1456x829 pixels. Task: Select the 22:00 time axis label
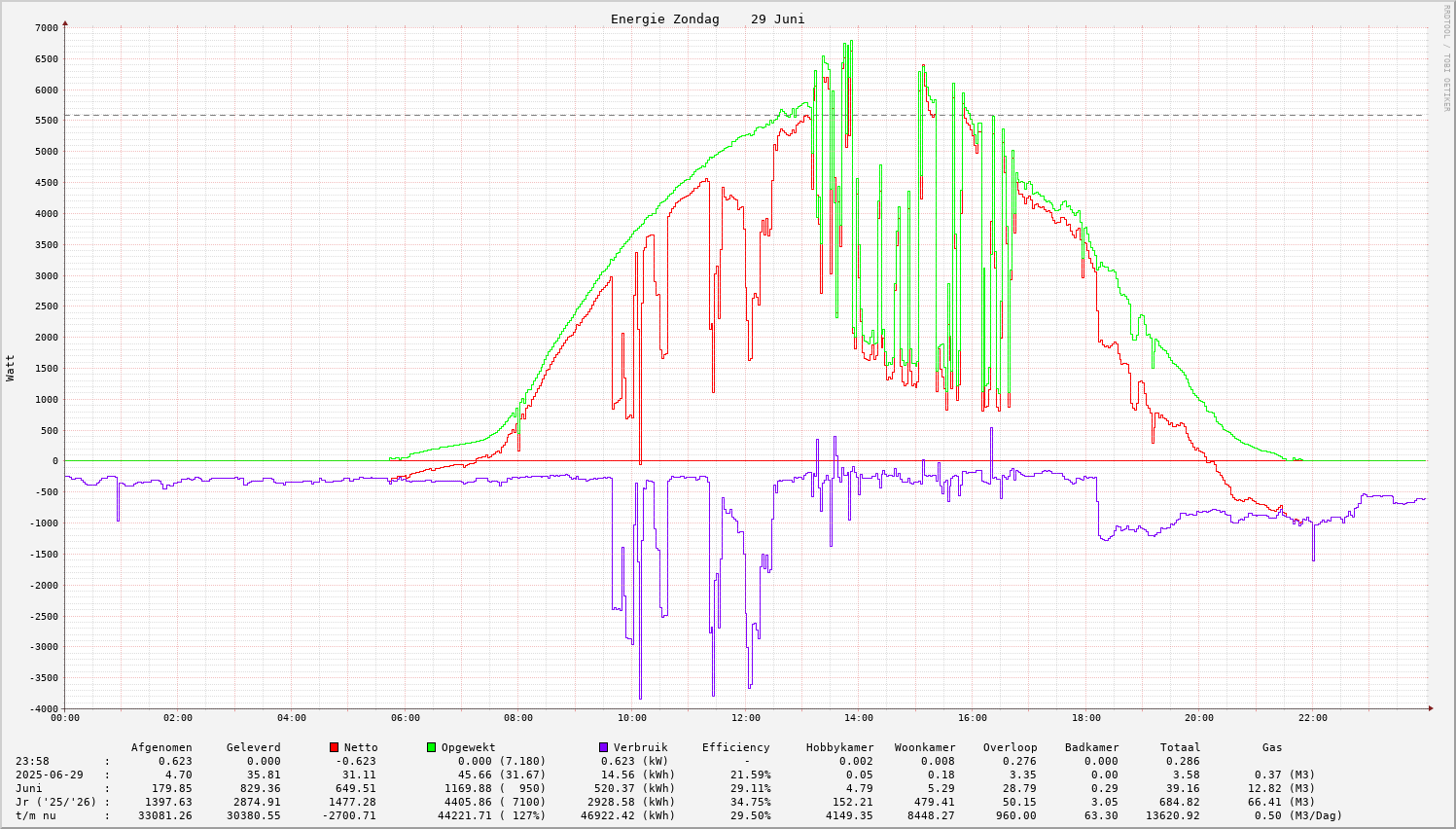[1312, 718]
